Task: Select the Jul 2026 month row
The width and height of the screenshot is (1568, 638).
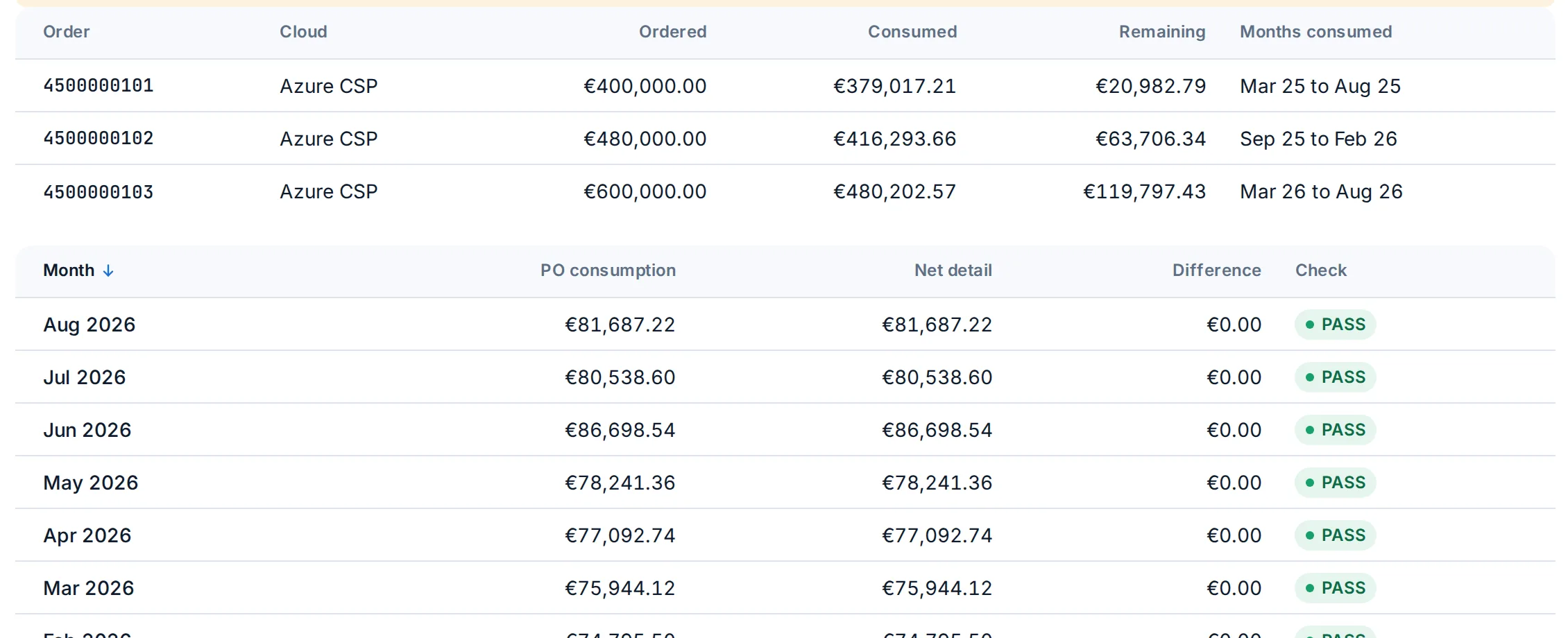Action: point(785,377)
